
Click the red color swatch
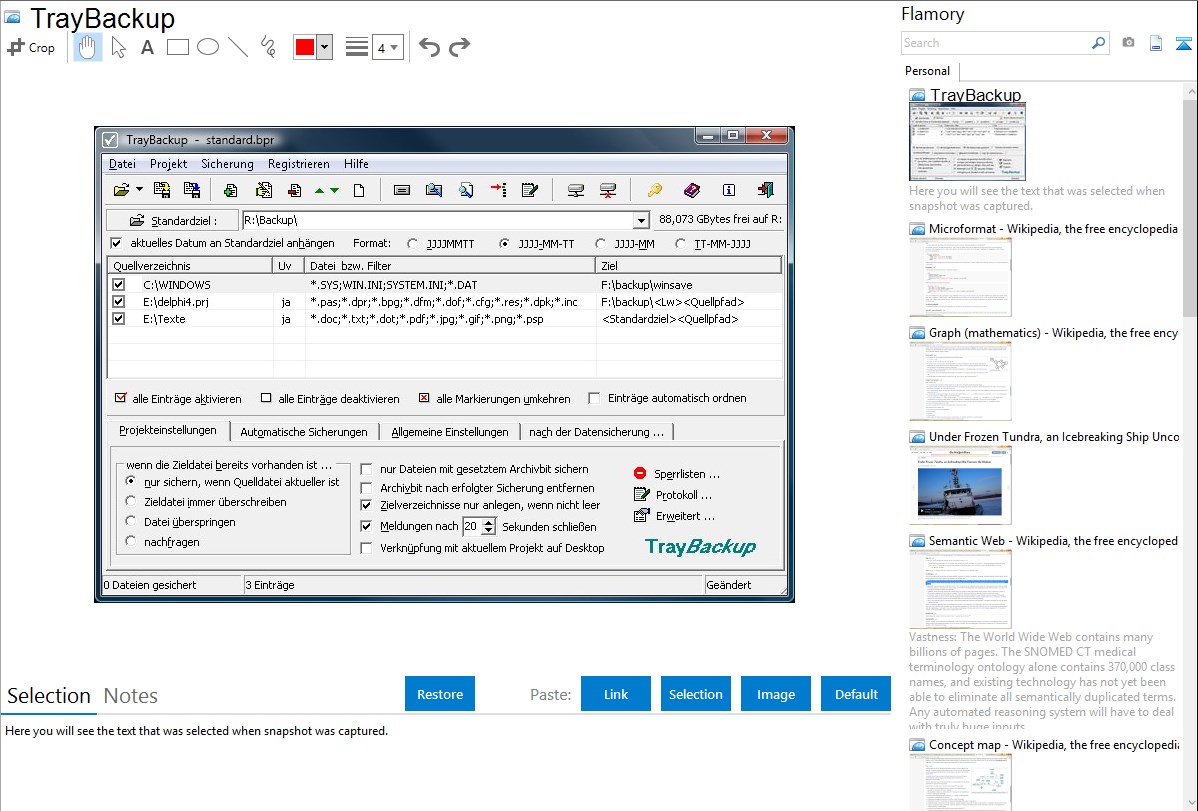click(305, 47)
